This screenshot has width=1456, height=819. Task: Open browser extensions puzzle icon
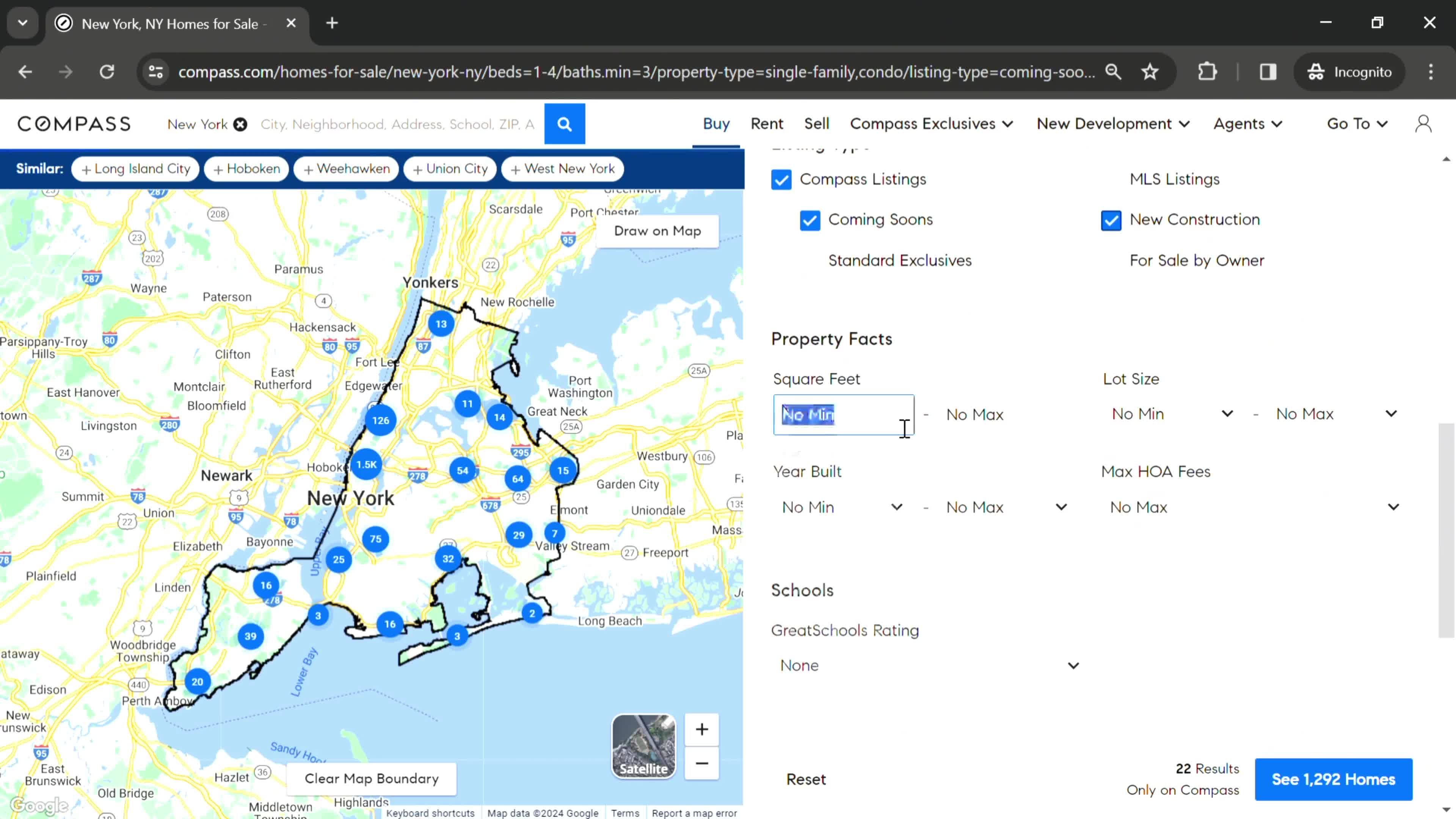(x=1207, y=72)
